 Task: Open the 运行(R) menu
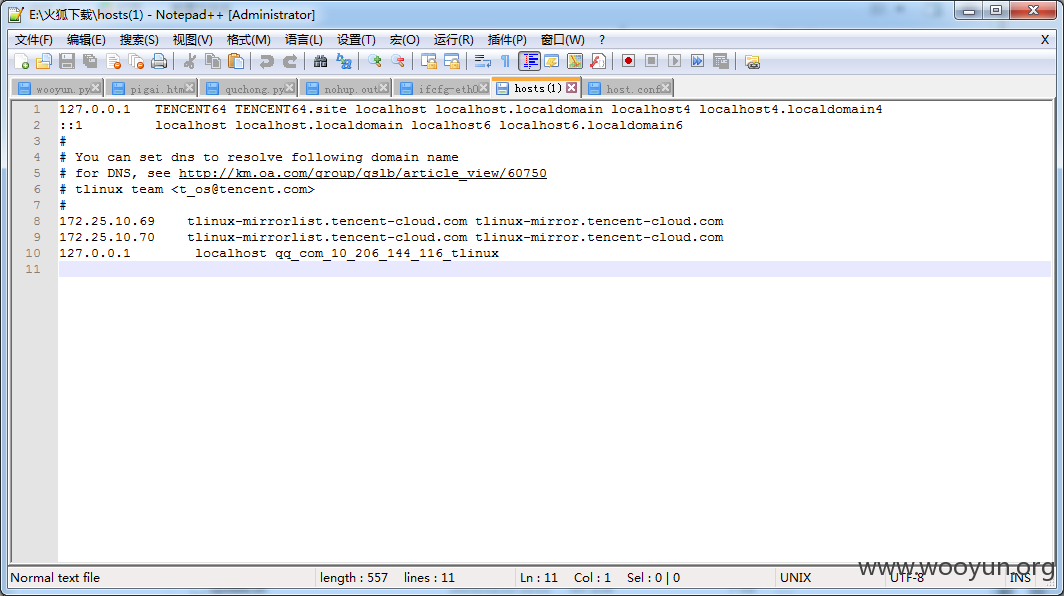pyautogui.click(x=453, y=40)
